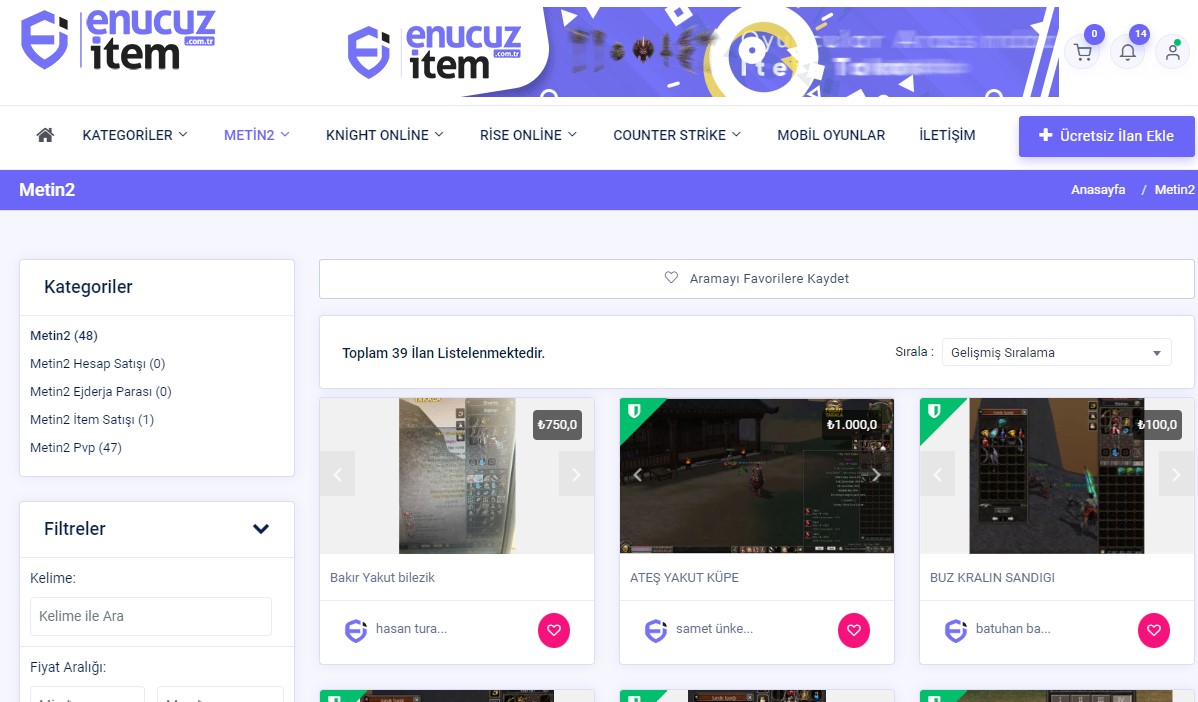Favorite the BUZ KRALIN SANDIGI listing

(x=1154, y=630)
